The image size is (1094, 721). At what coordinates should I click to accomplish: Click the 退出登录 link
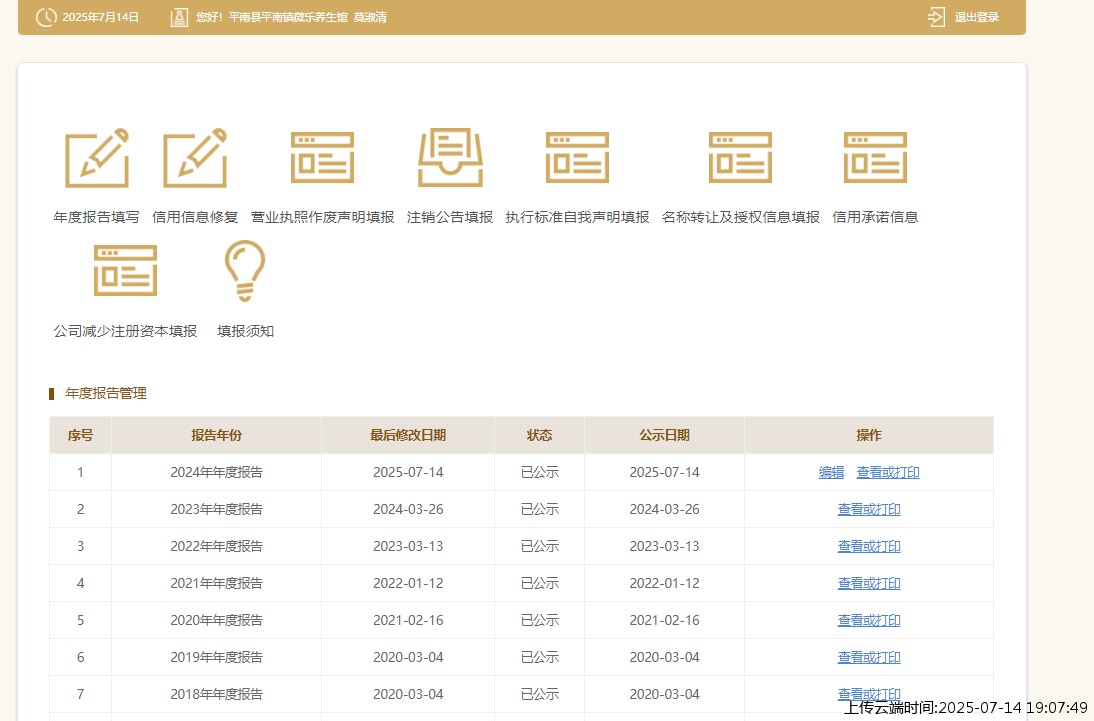coord(977,17)
